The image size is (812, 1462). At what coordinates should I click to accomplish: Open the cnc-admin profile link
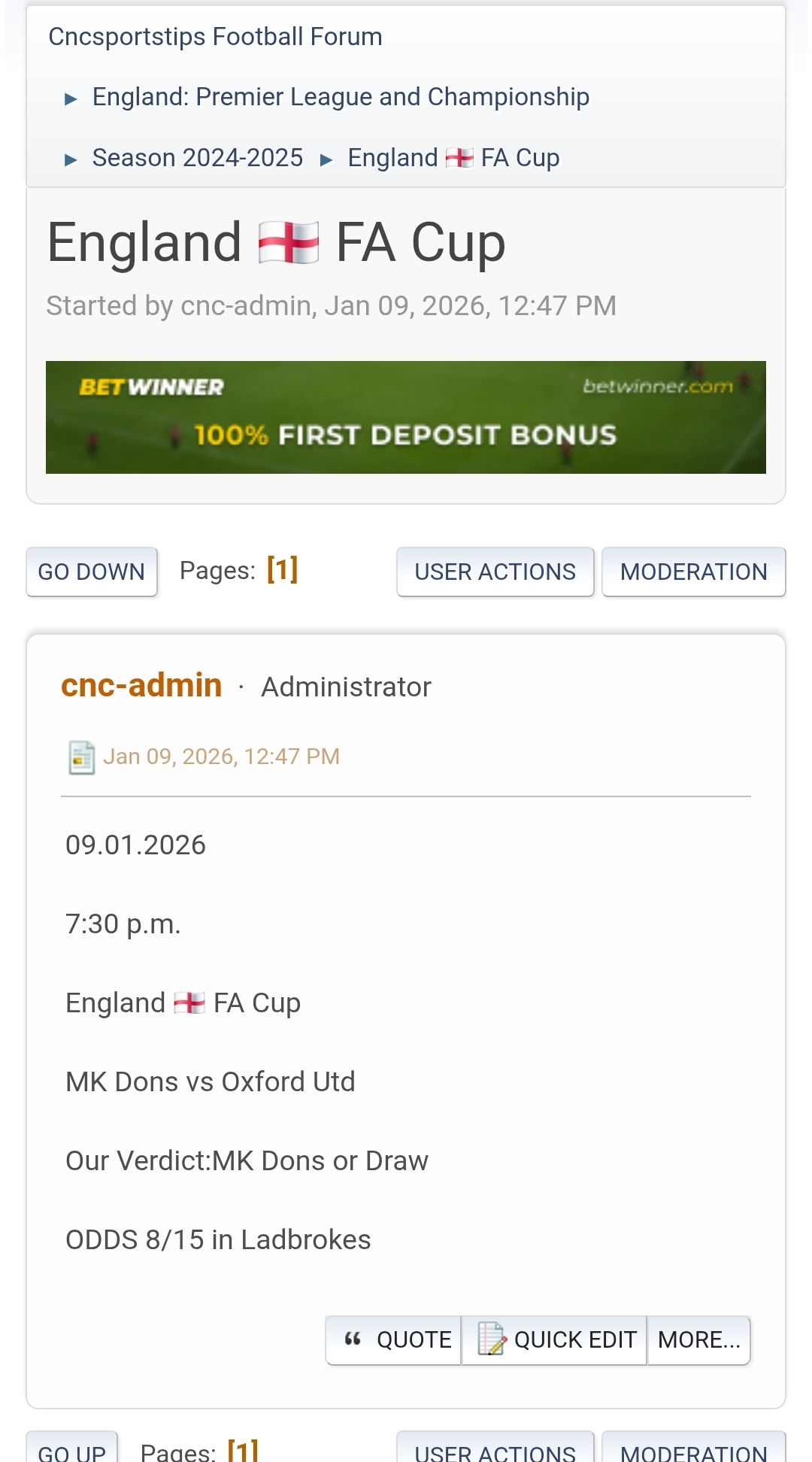click(141, 685)
